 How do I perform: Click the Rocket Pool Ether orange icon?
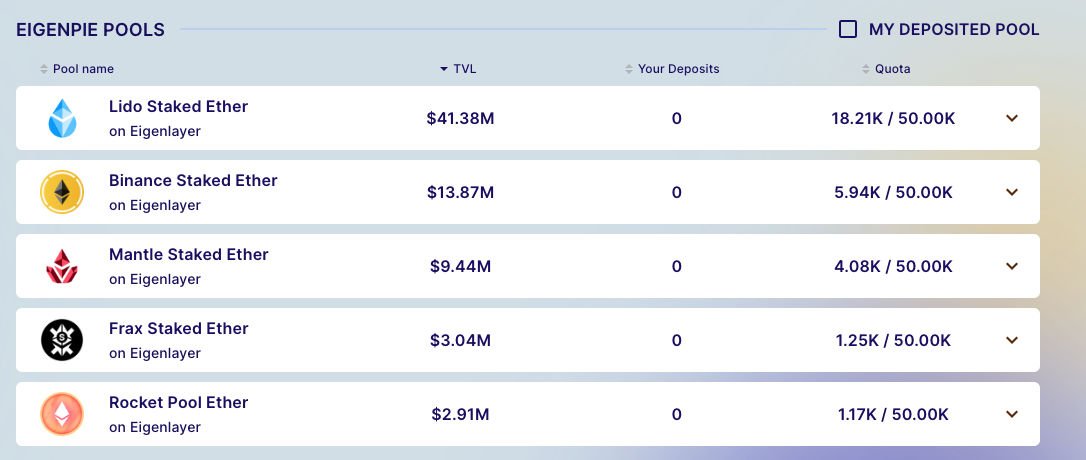point(62,415)
